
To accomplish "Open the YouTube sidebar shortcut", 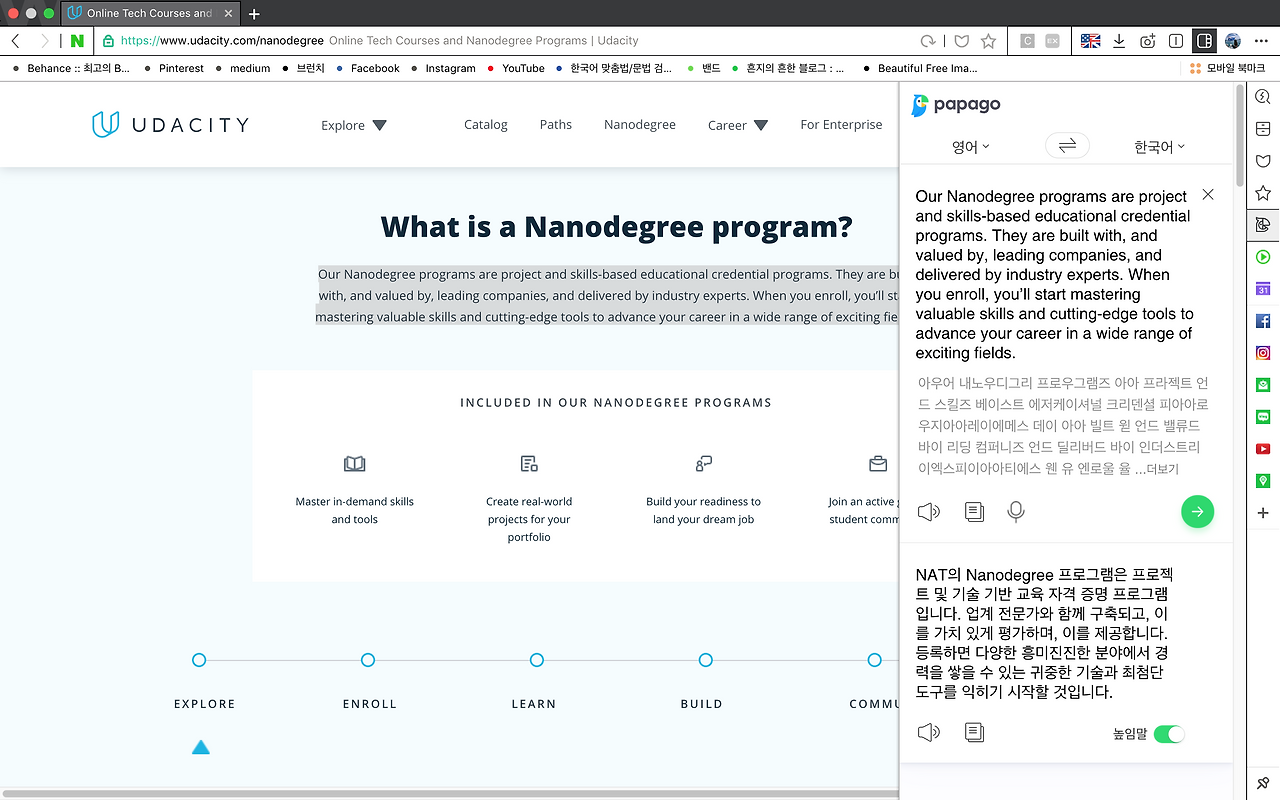I will (1263, 449).
